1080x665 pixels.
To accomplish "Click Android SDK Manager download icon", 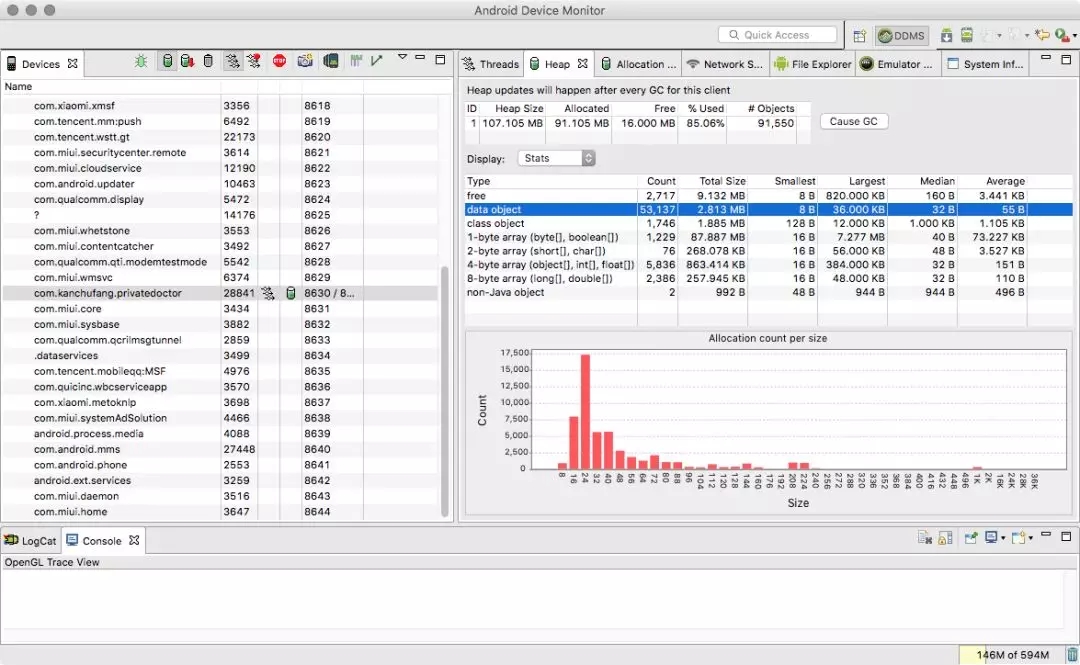I will (946, 35).
